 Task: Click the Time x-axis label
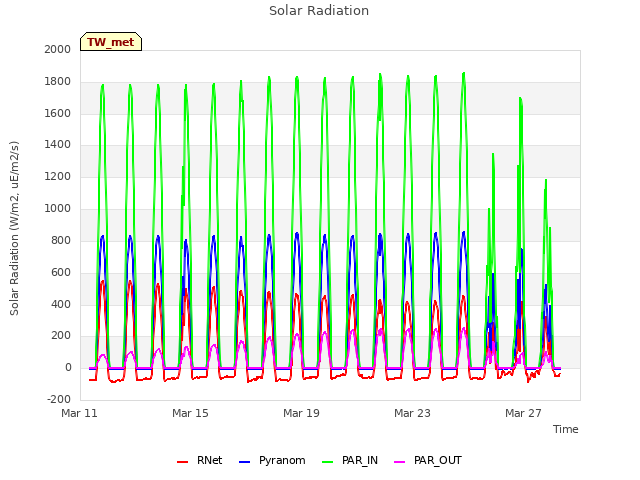click(x=565, y=429)
